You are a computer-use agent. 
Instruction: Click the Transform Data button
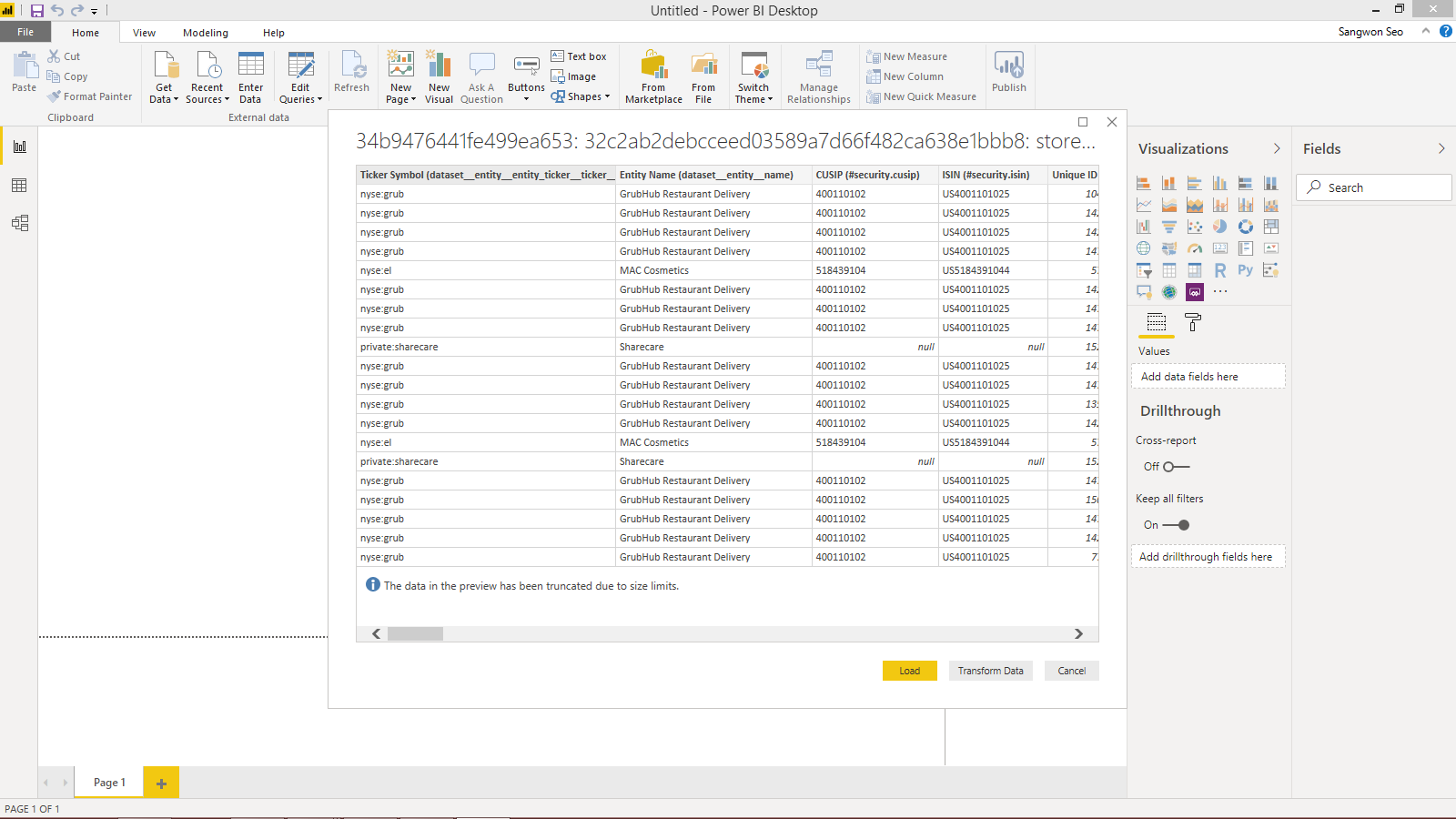coord(990,671)
